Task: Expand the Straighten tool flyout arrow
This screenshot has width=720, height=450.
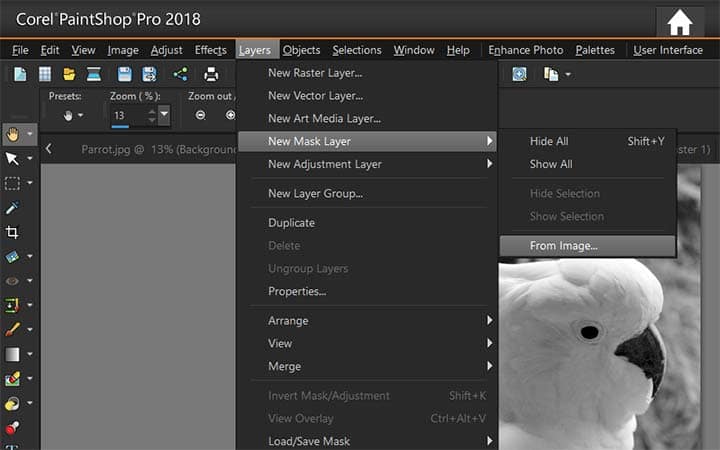Action: tap(30, 256)
